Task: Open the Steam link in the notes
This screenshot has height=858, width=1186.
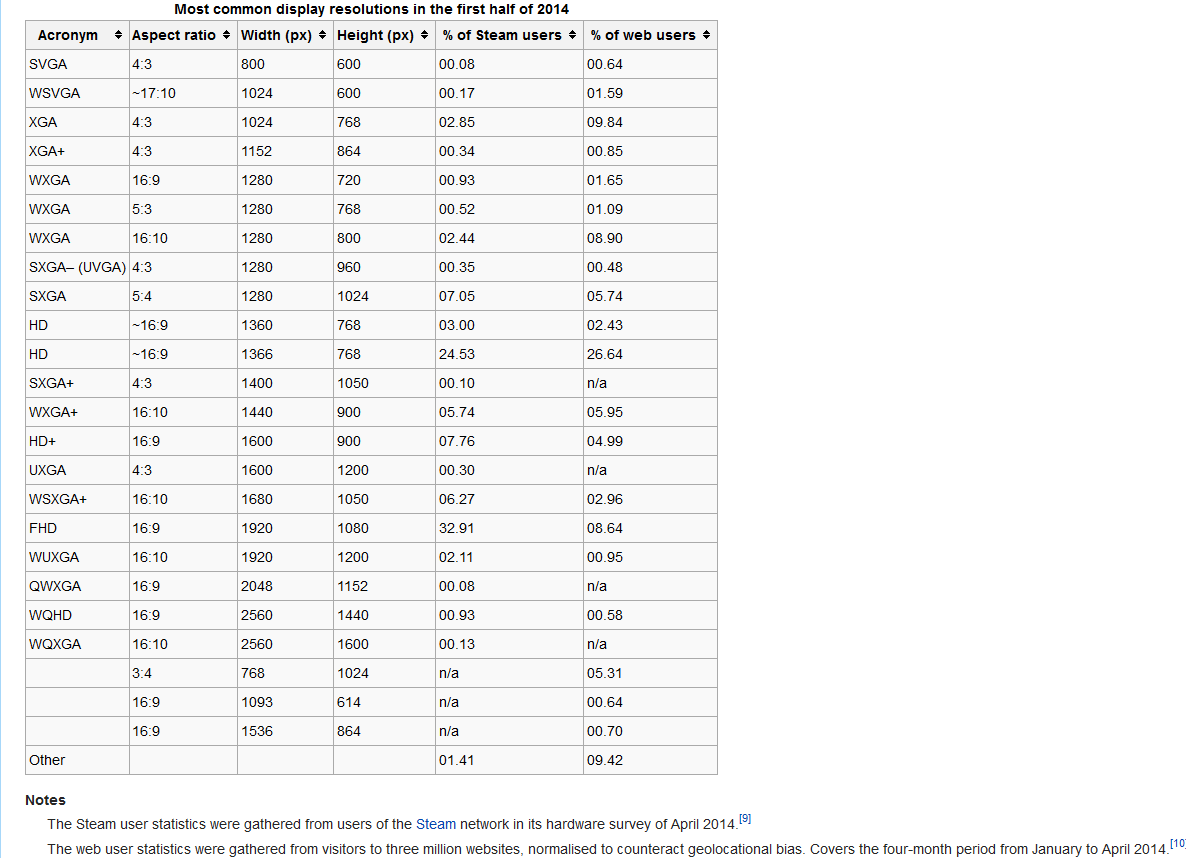Action: point(436,824)
